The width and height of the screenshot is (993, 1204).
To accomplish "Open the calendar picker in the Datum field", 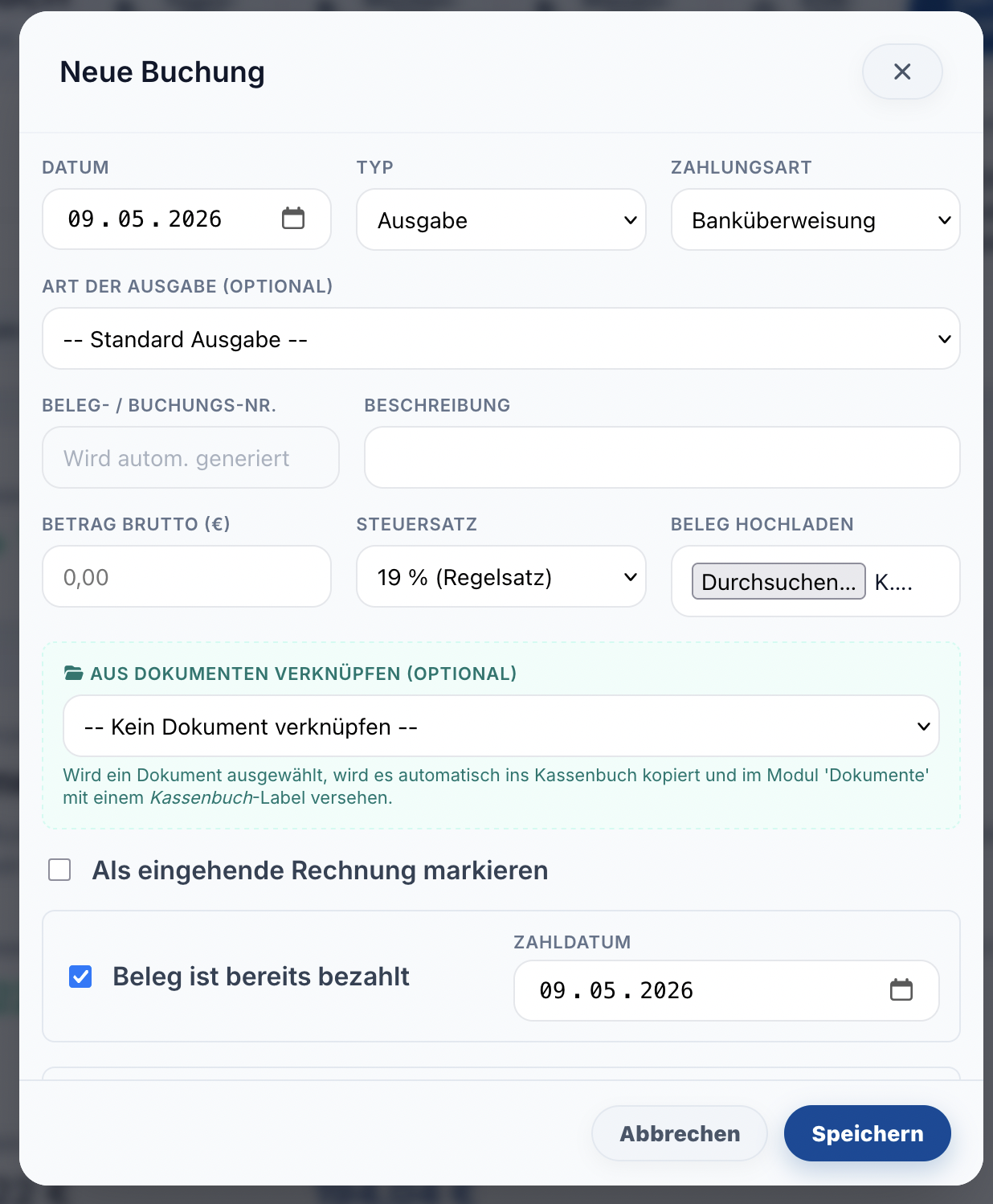I will pos(293,218).
